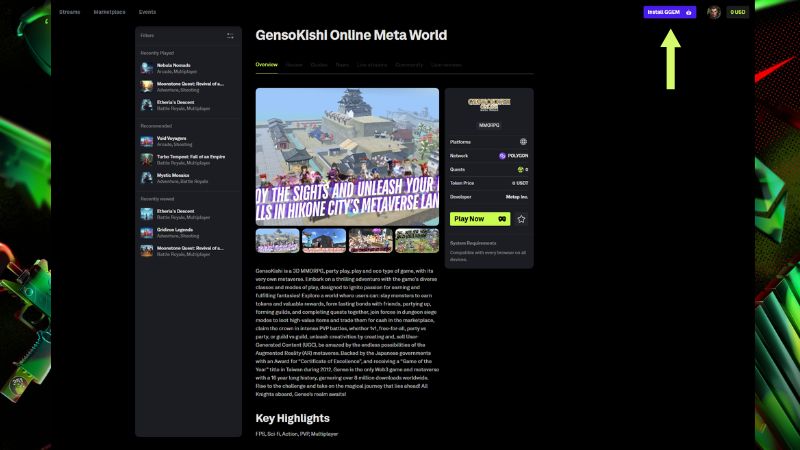
Task: Click the filter settings icon in the sidebar
Action: click(230, 36)
